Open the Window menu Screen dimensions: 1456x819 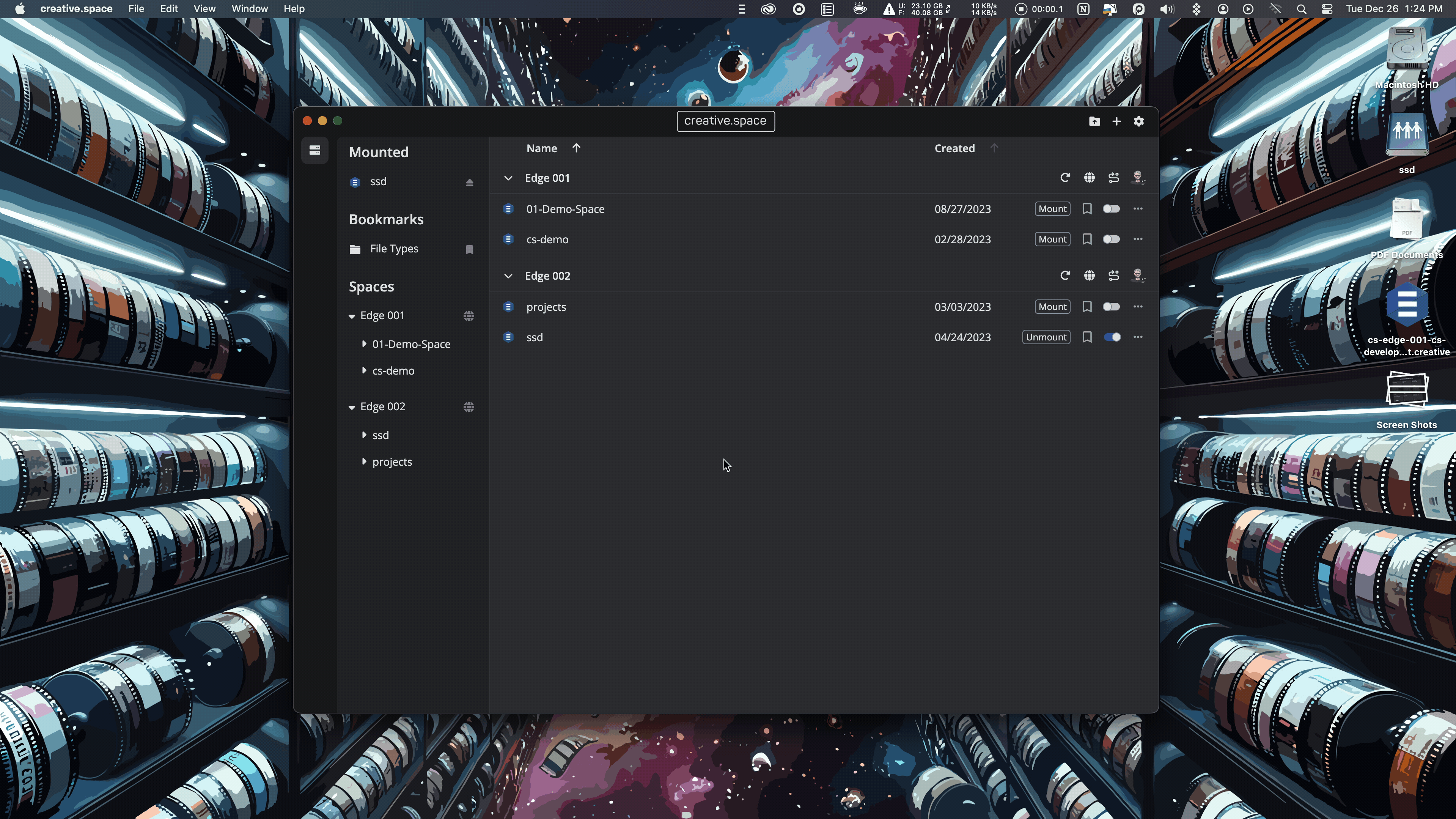pos(249,8)
